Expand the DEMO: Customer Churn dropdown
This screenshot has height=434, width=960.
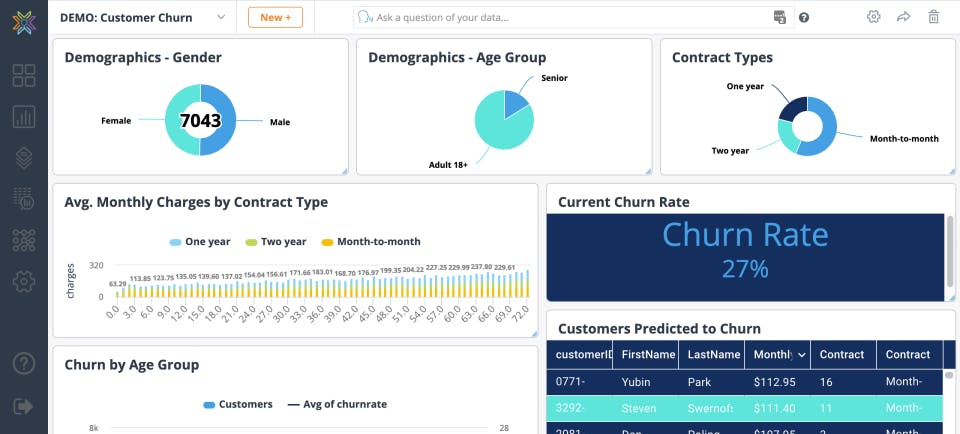tap(221, 17)
